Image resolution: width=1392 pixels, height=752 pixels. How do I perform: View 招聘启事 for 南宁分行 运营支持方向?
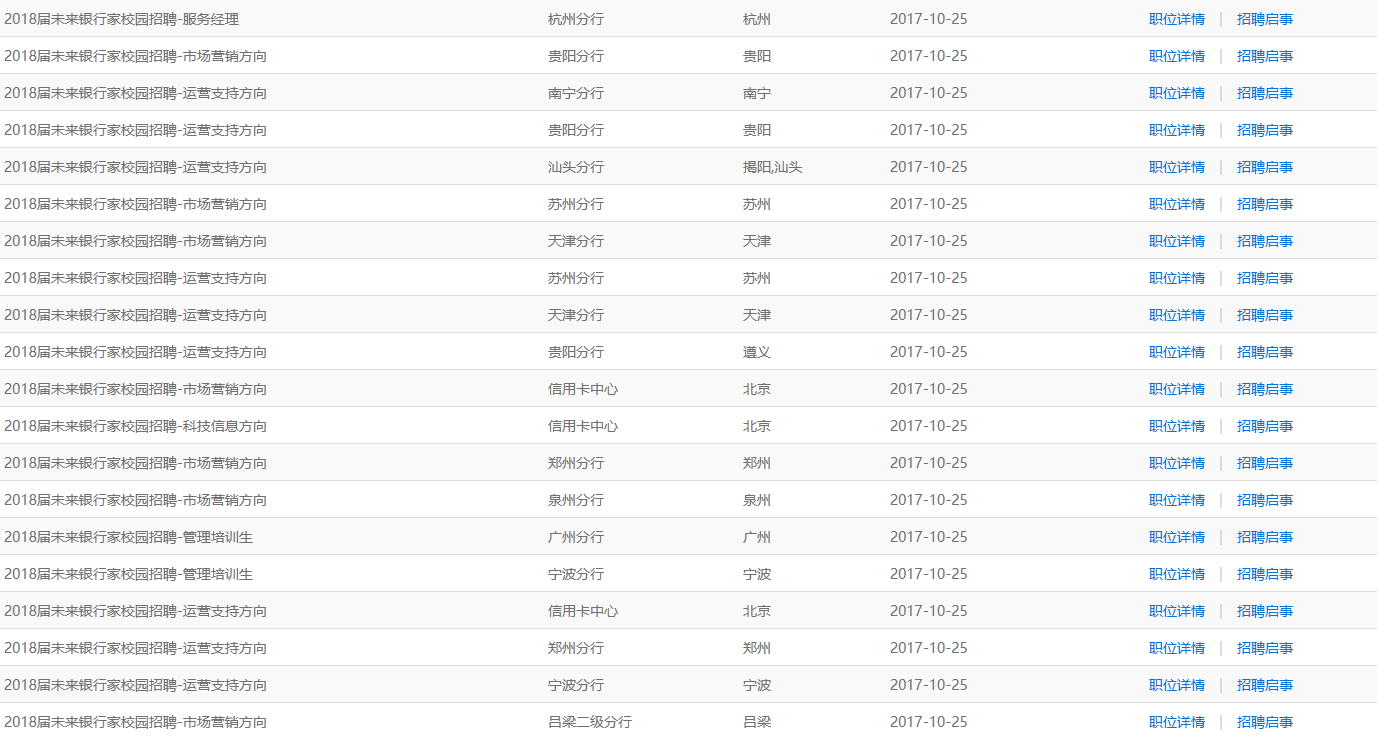1264,93
